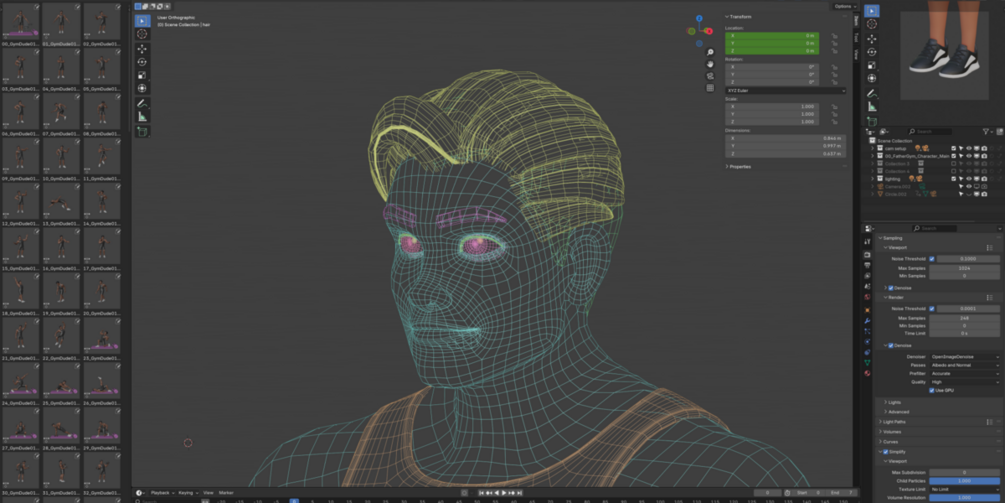
Task: Exclude cam setup collection via its checkbox
Action: pos(954,149)
